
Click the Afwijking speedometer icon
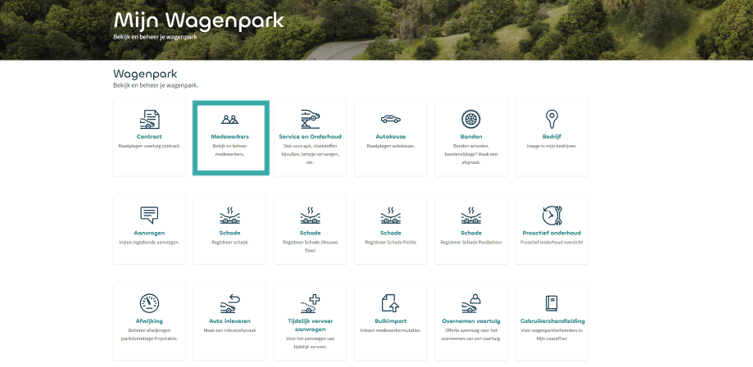tap(149, 303)
